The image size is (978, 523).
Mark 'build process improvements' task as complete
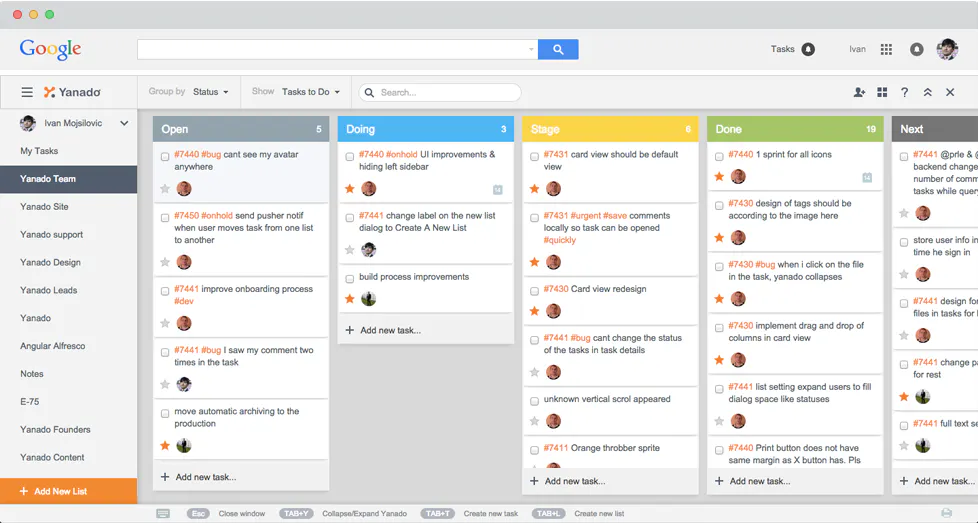tap(349, 279)
